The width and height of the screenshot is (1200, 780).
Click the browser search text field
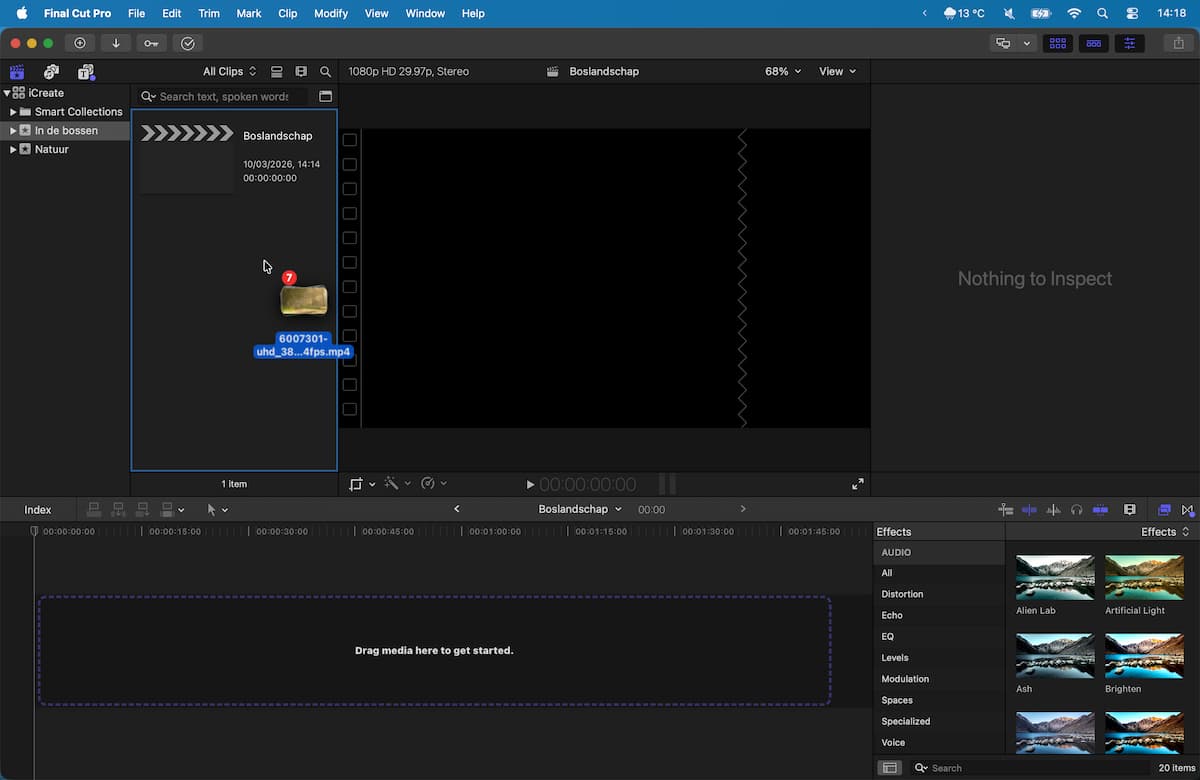pos(223,96)
